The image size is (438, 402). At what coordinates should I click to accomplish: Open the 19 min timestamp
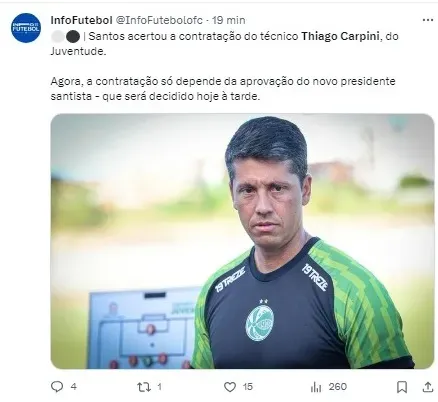point(229,20)
